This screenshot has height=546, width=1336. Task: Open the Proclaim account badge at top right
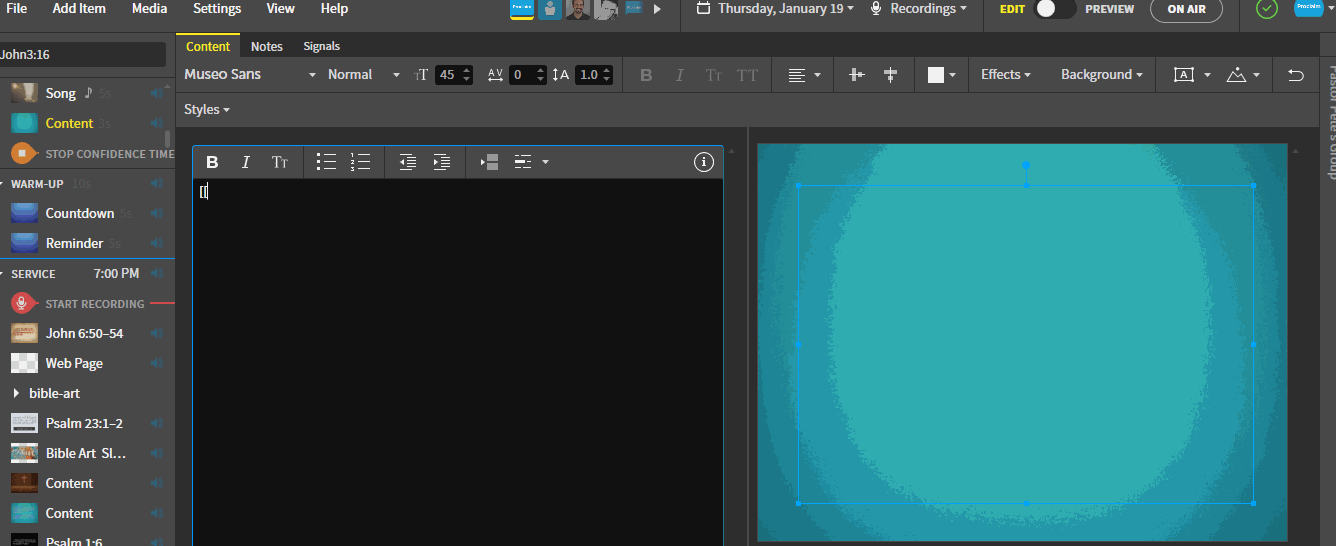[1308, 8]
